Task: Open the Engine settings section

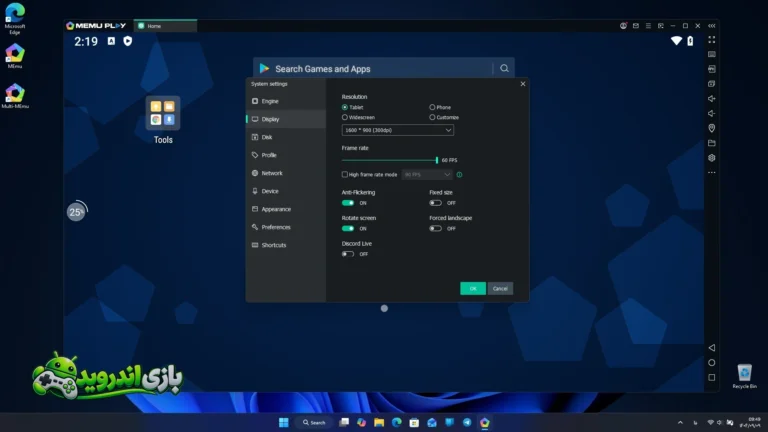Action: pyautogui.click(x=286, y=101)
